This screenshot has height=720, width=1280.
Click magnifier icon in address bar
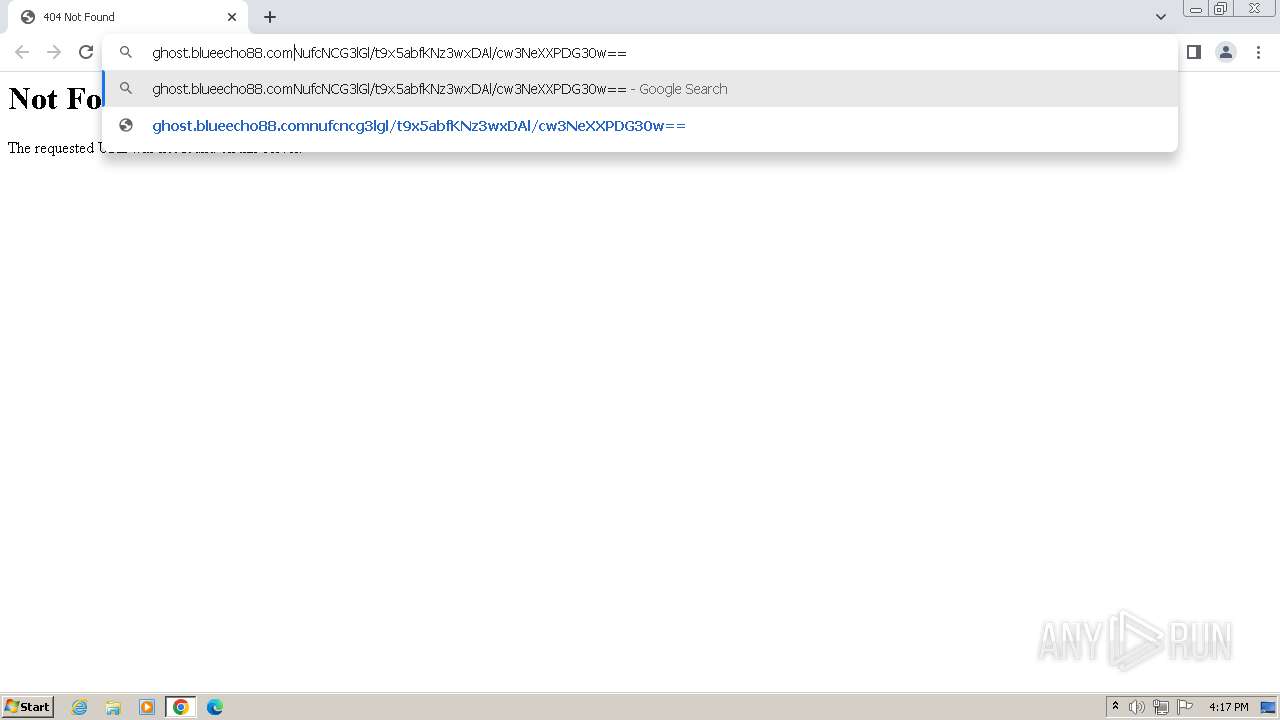point(126,52)
